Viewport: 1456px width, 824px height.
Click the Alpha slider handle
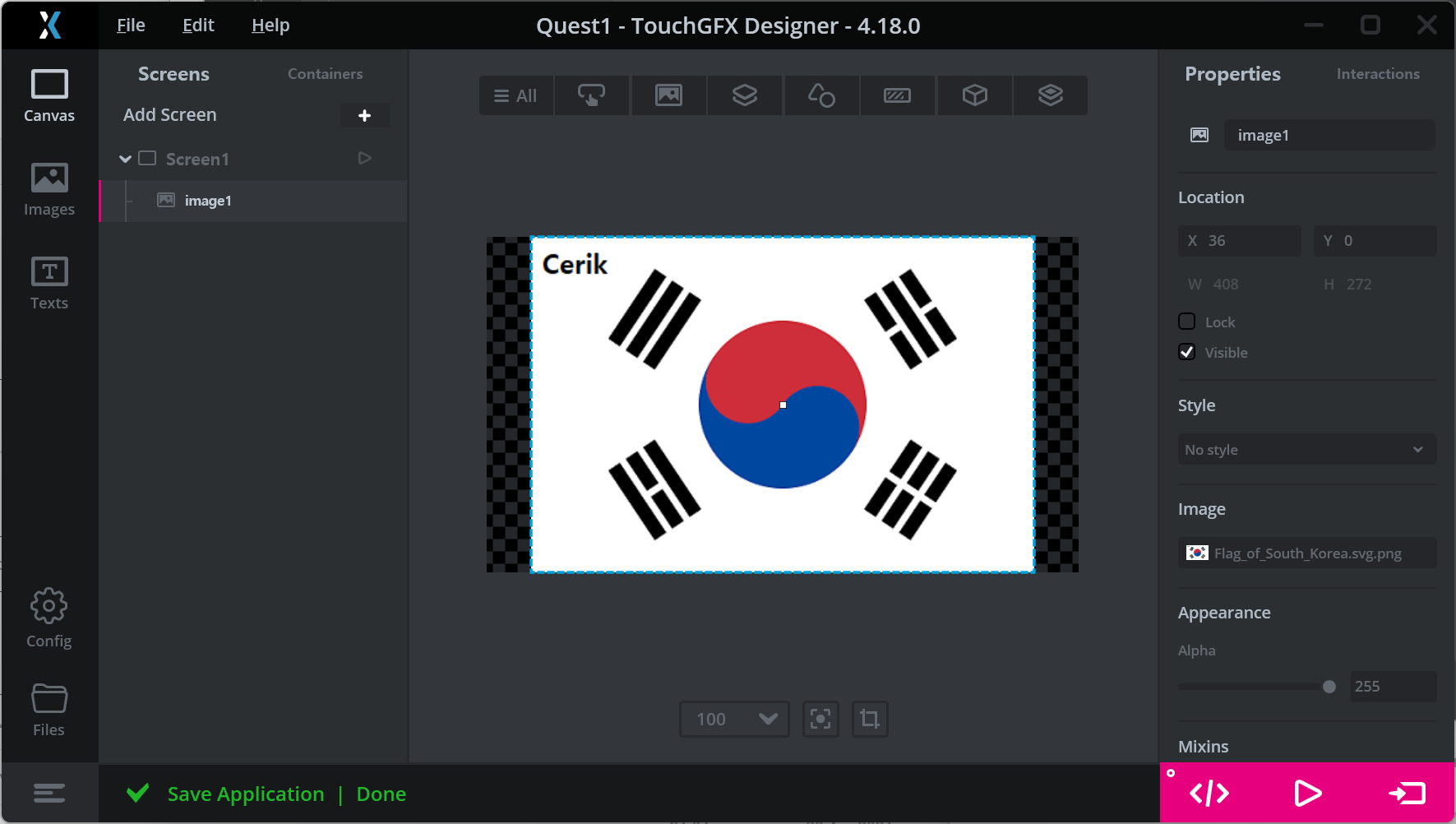(1329, 687)
